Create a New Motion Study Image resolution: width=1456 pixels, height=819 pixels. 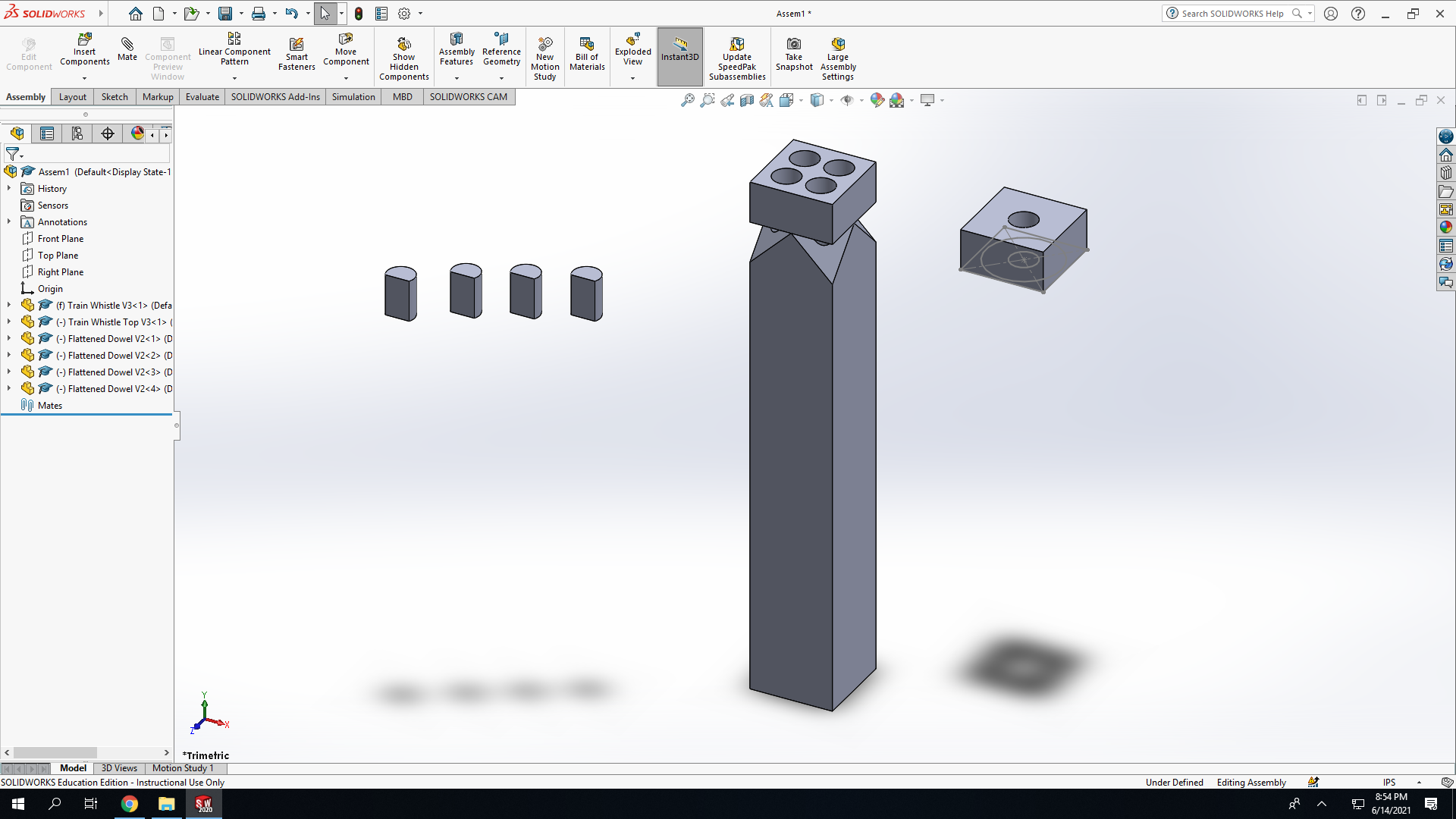click(544, 58)
